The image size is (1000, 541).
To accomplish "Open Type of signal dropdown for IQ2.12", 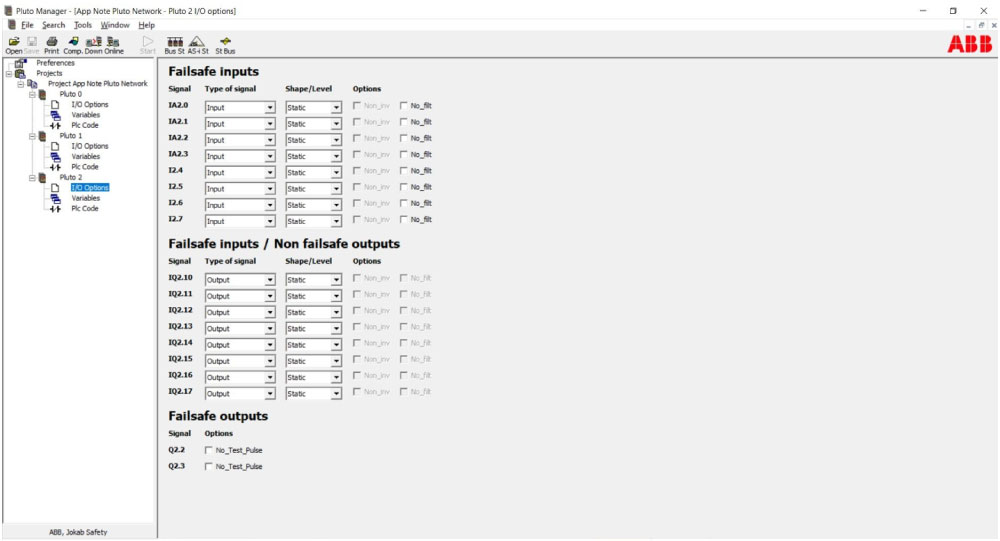I will [269, 313].
